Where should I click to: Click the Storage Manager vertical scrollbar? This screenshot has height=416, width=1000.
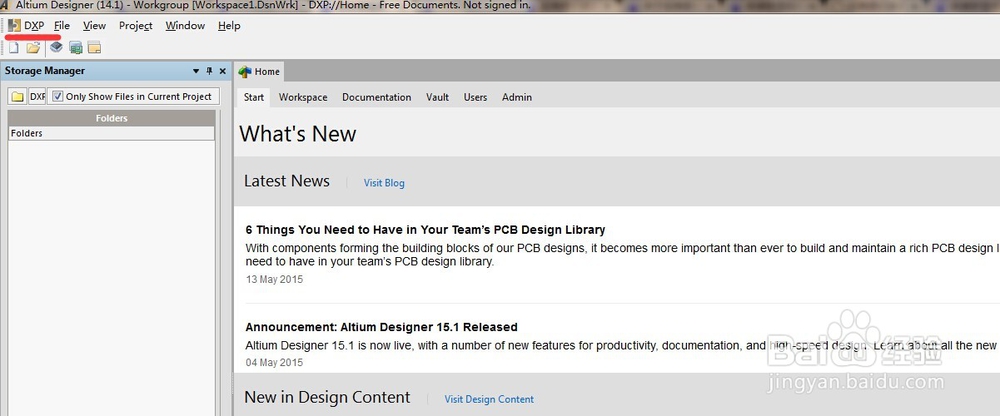tap(219, 262)
